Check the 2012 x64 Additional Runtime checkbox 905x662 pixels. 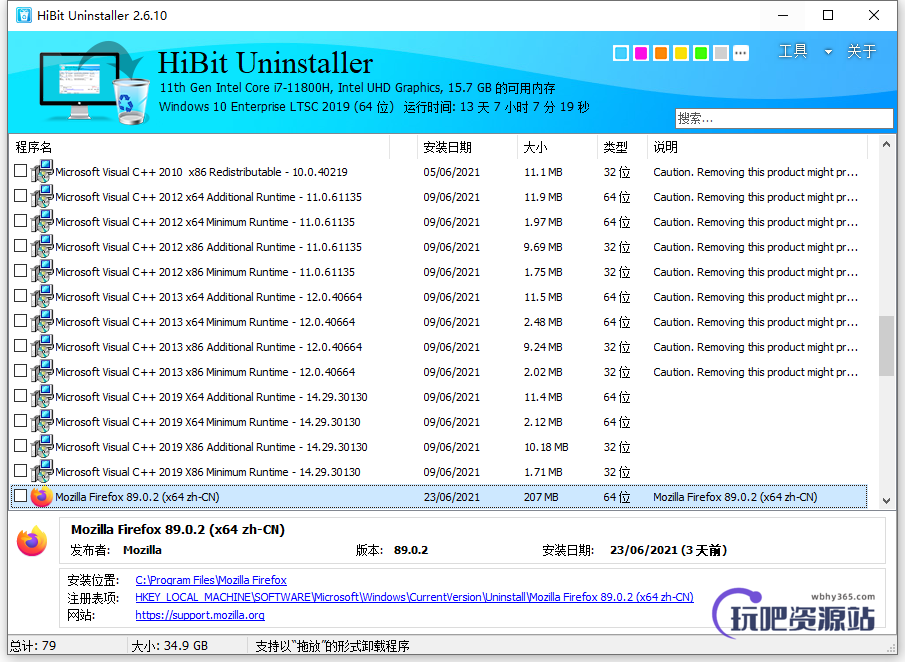[x=20, y=196]
